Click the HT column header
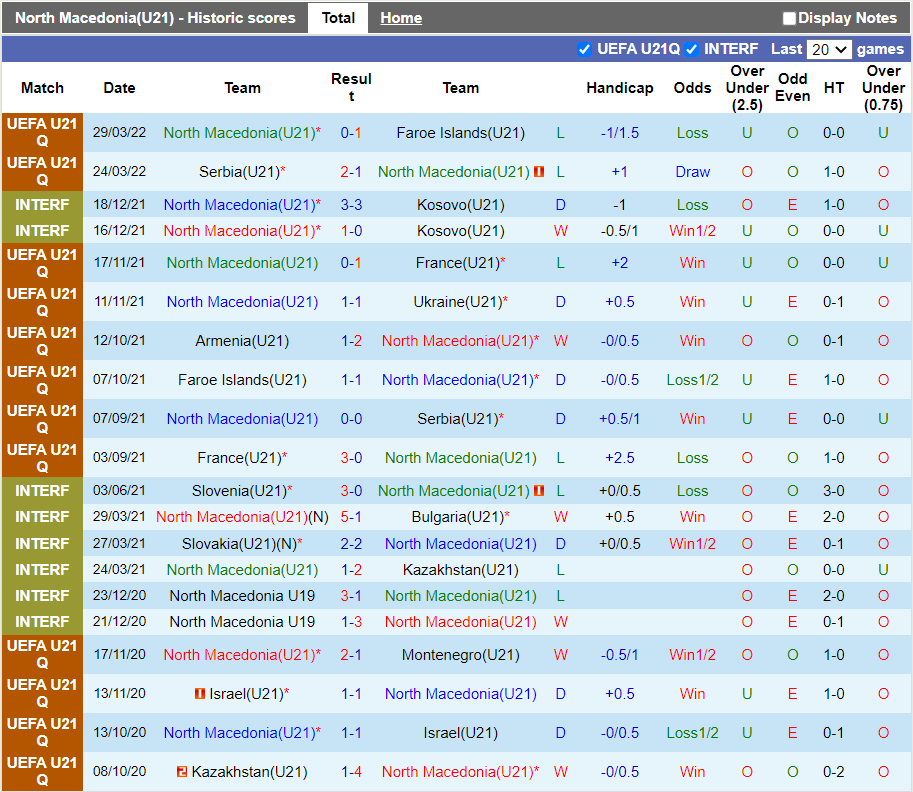The image size is (913, 792). [x=834, y=88]
